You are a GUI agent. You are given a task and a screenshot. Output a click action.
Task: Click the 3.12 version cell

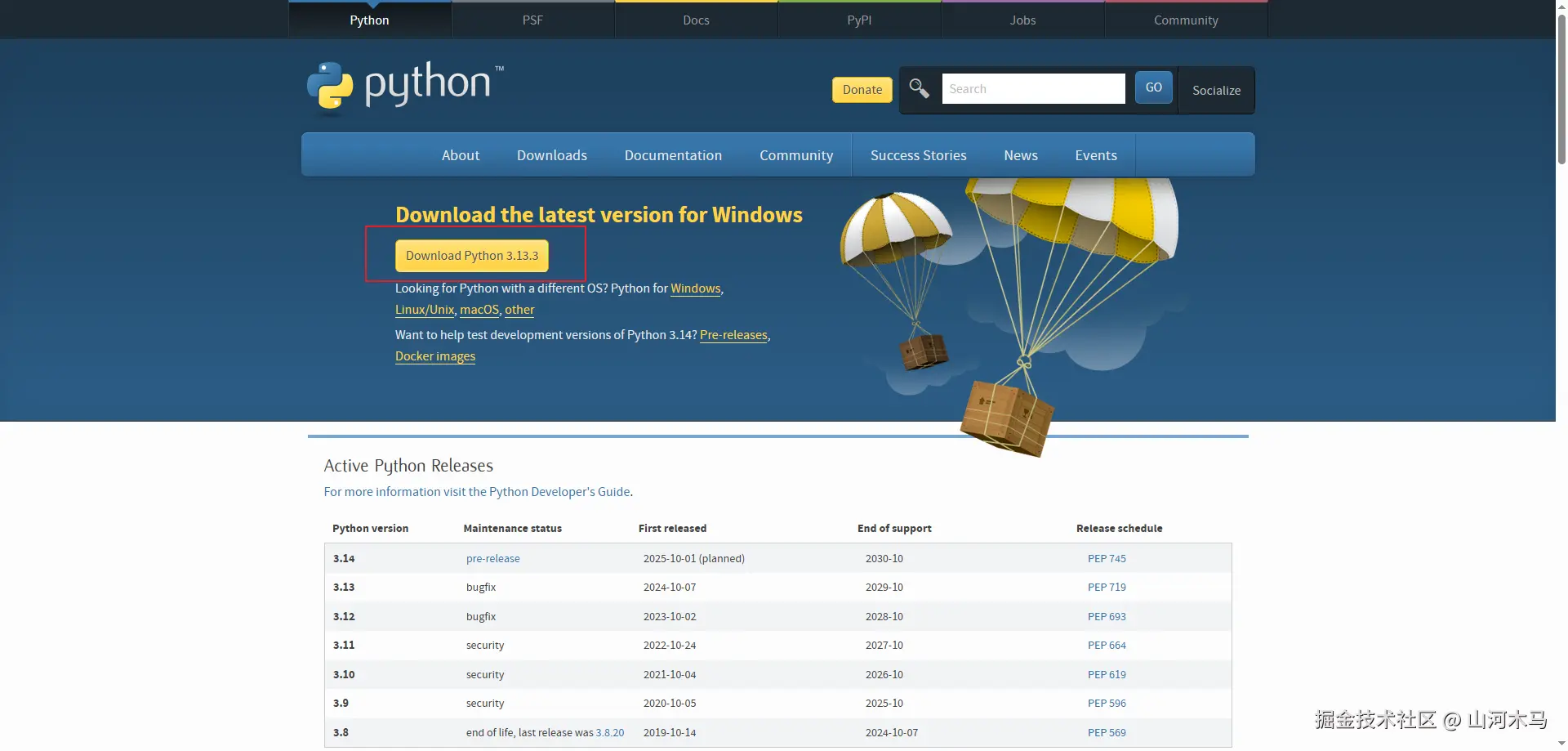click(344, 617)
